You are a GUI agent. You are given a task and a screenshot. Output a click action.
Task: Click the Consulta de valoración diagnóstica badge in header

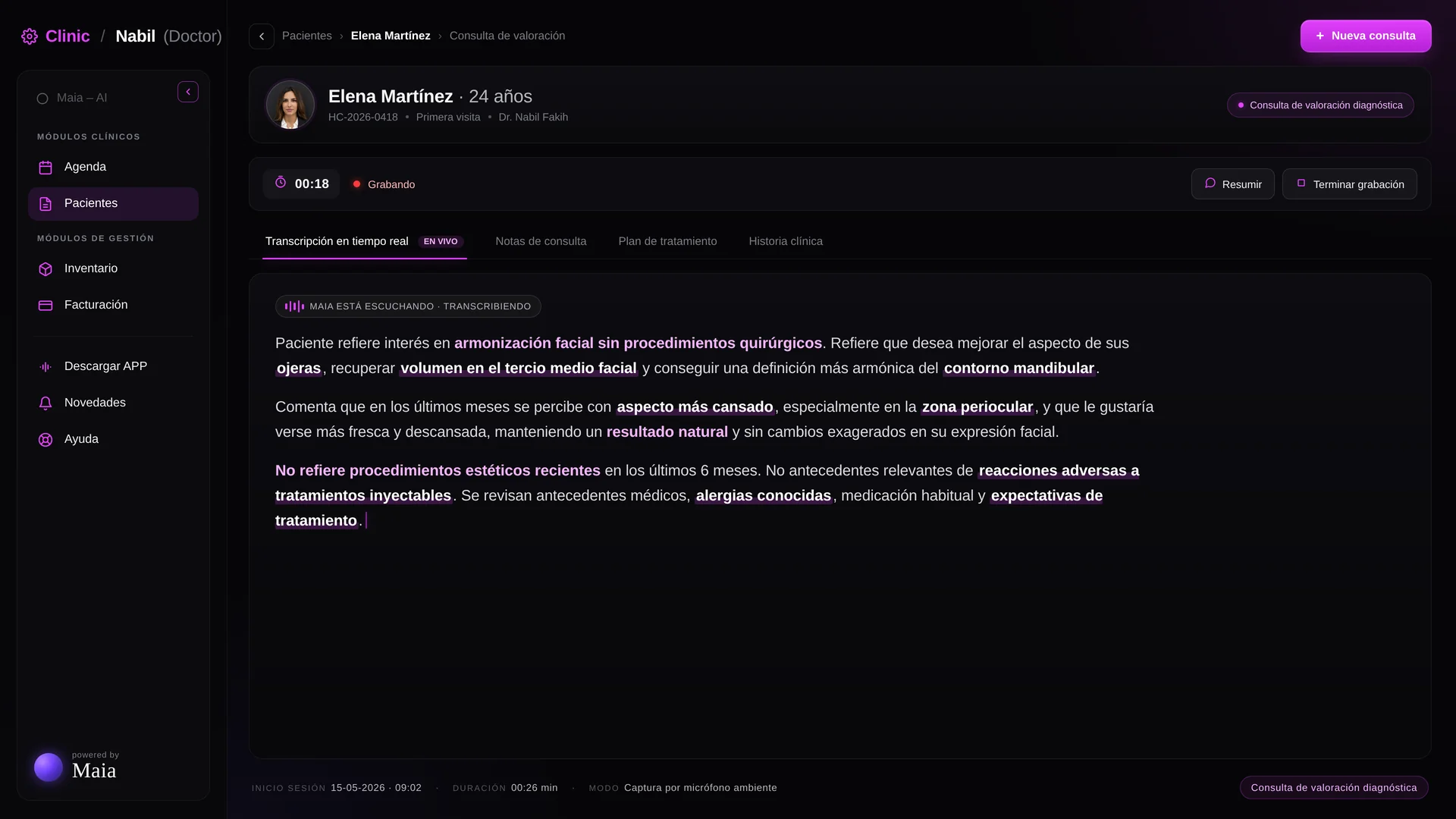pos(1320,105)
